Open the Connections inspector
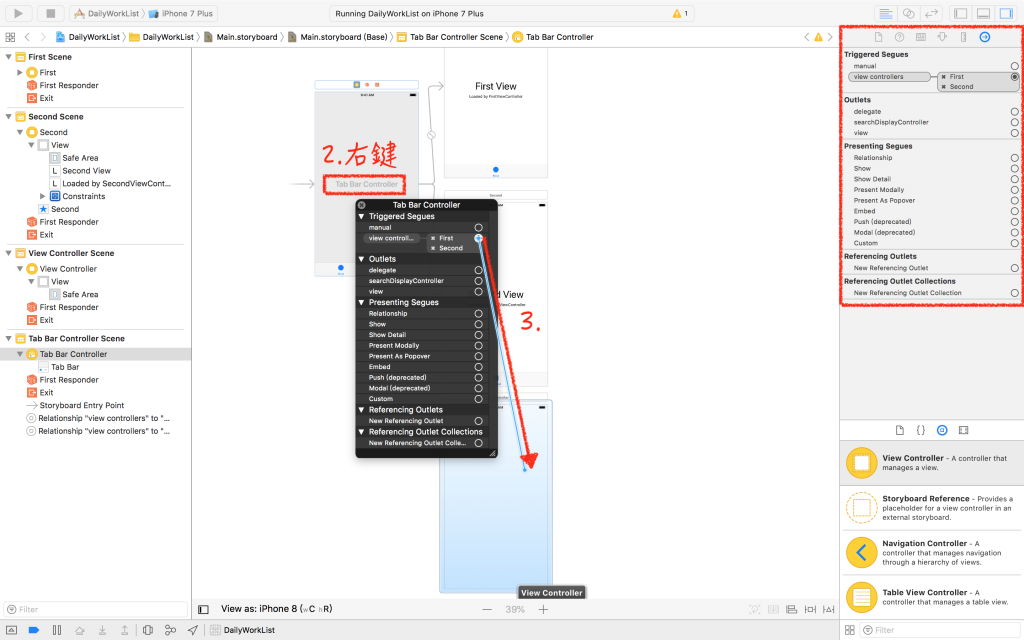Image resolution: width=1024 pixels, height=640 pixels. 985,37
